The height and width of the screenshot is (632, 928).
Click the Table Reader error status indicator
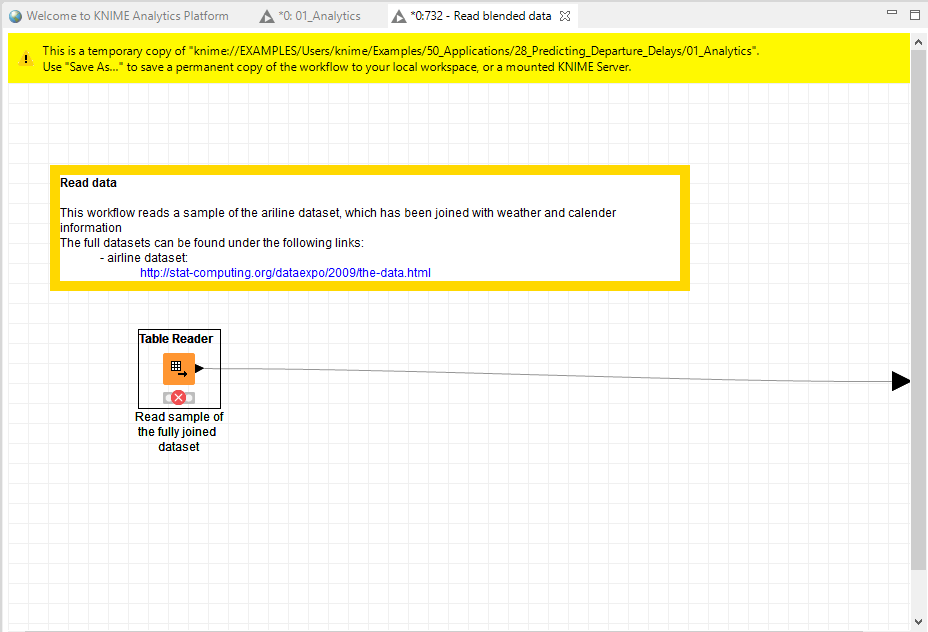[178, 398]
